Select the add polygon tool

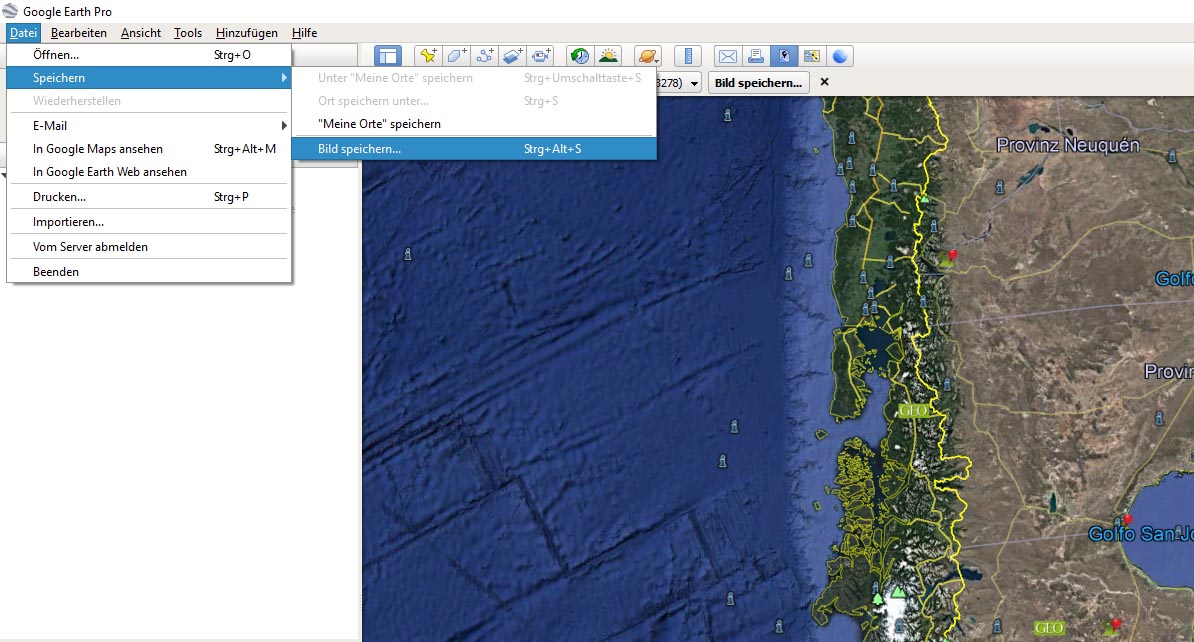click(x=457, y=56)
